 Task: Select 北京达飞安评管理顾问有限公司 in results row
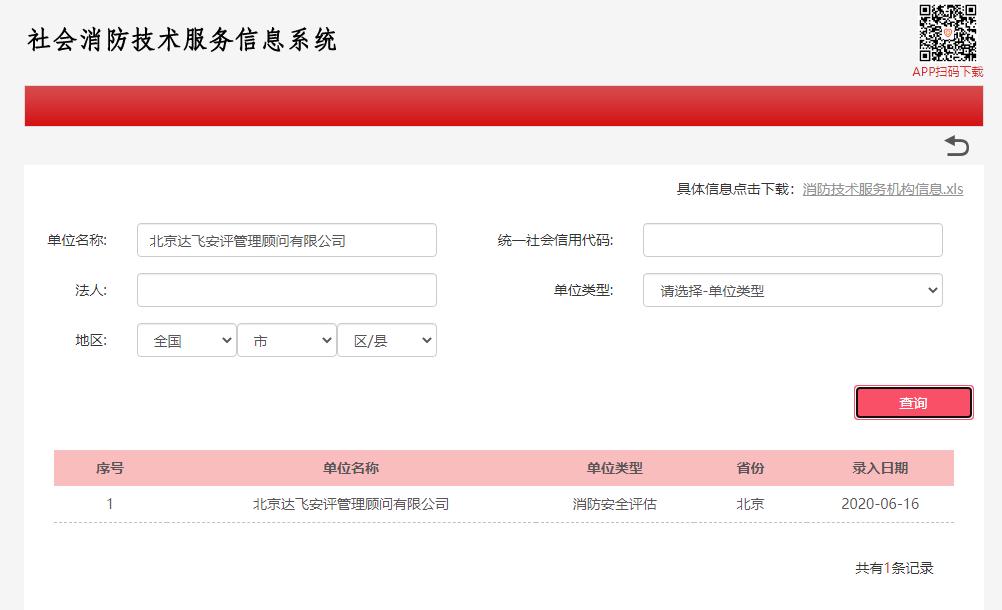point(351,504)
